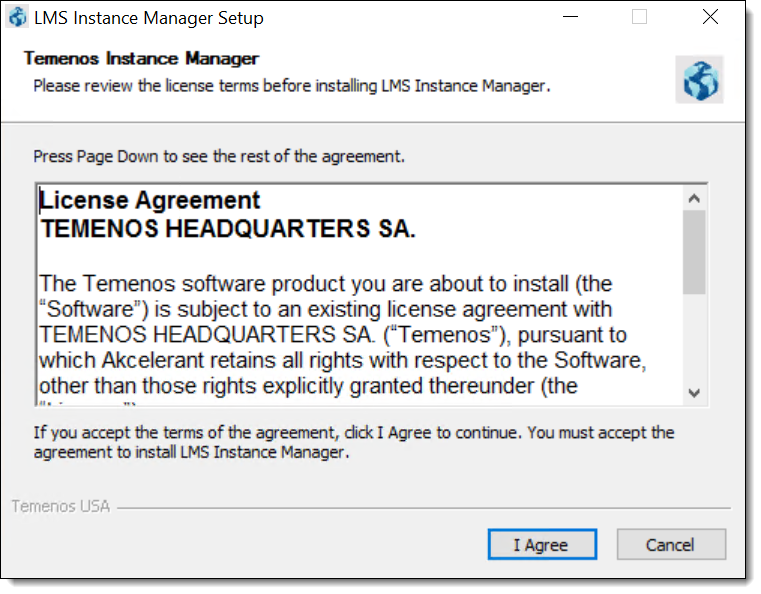Cancel the LMS Instance Manager installation
The image size is (761, 594).
point(671,544)
